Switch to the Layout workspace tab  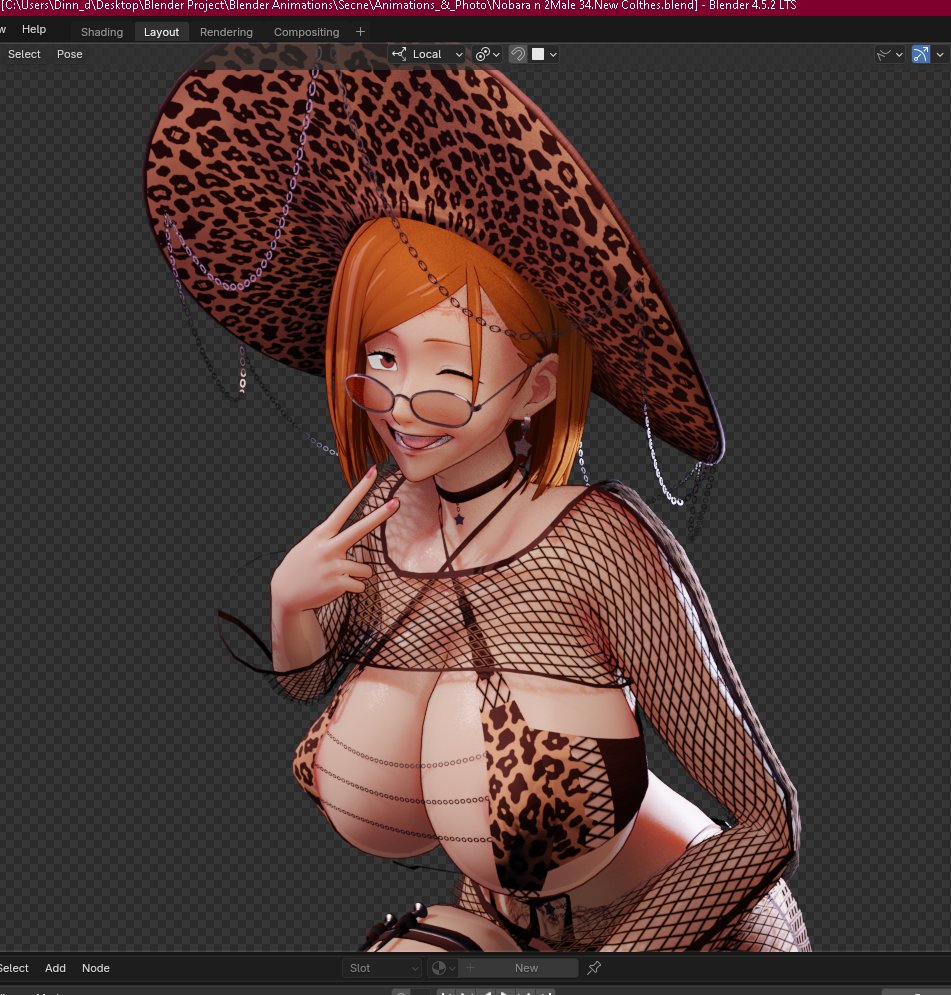click(161, 32)
